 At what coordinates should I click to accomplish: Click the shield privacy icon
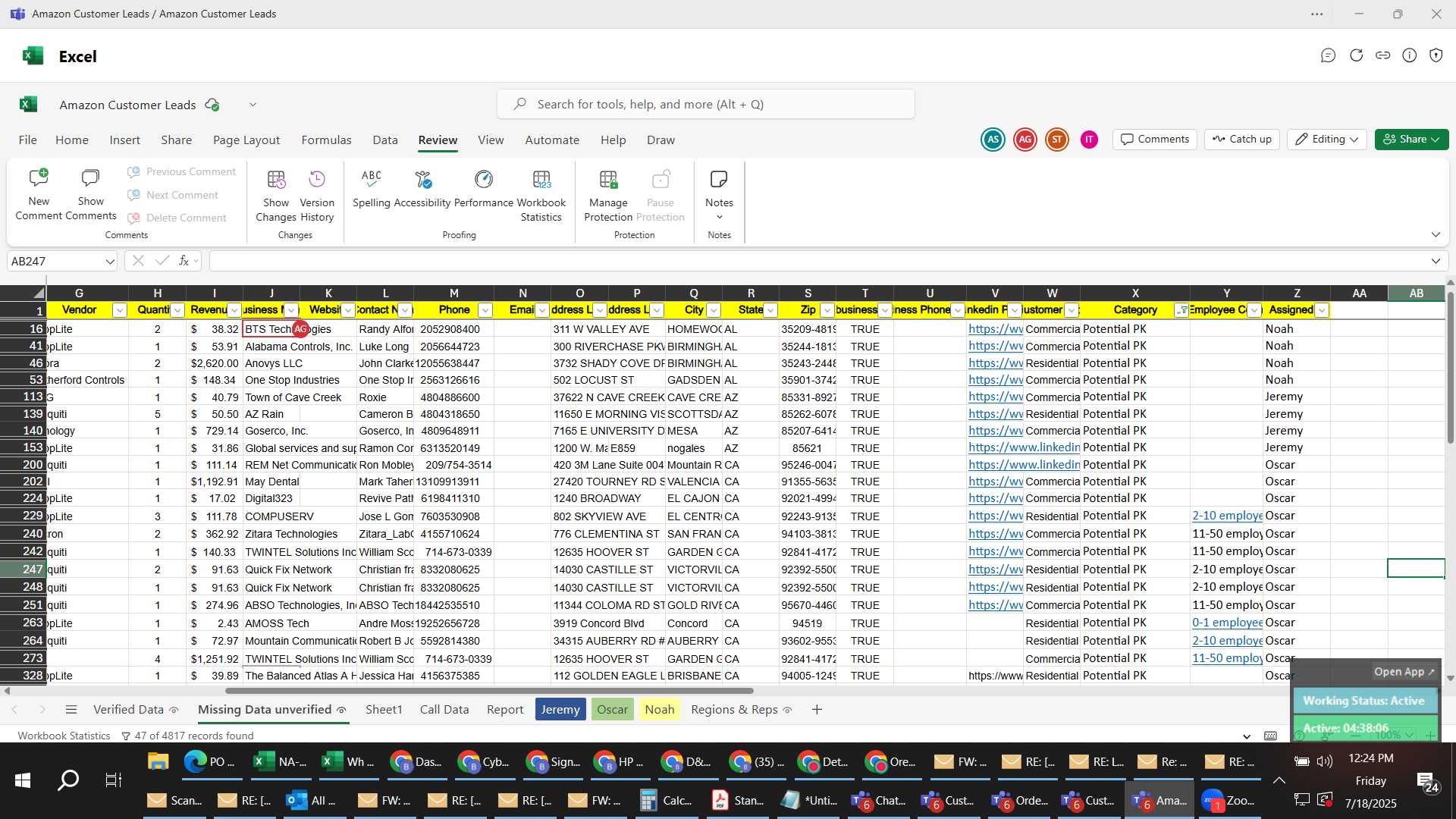coord(1436,55)
